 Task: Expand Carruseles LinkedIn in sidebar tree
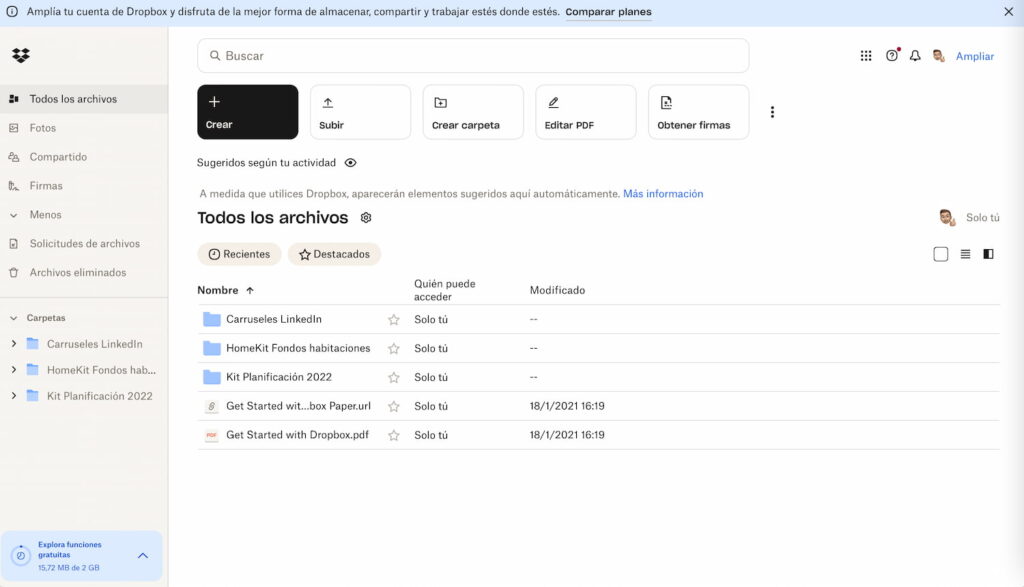tap(13, 343)
